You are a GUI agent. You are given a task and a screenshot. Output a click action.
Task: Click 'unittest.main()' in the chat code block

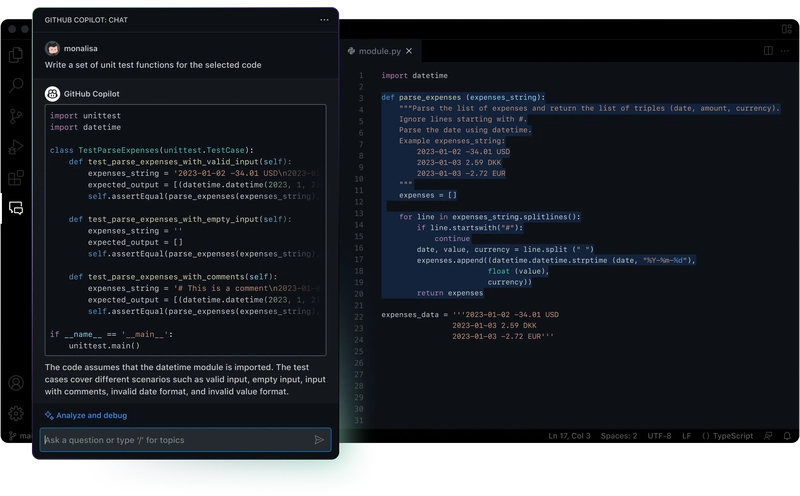click(104, 346)
